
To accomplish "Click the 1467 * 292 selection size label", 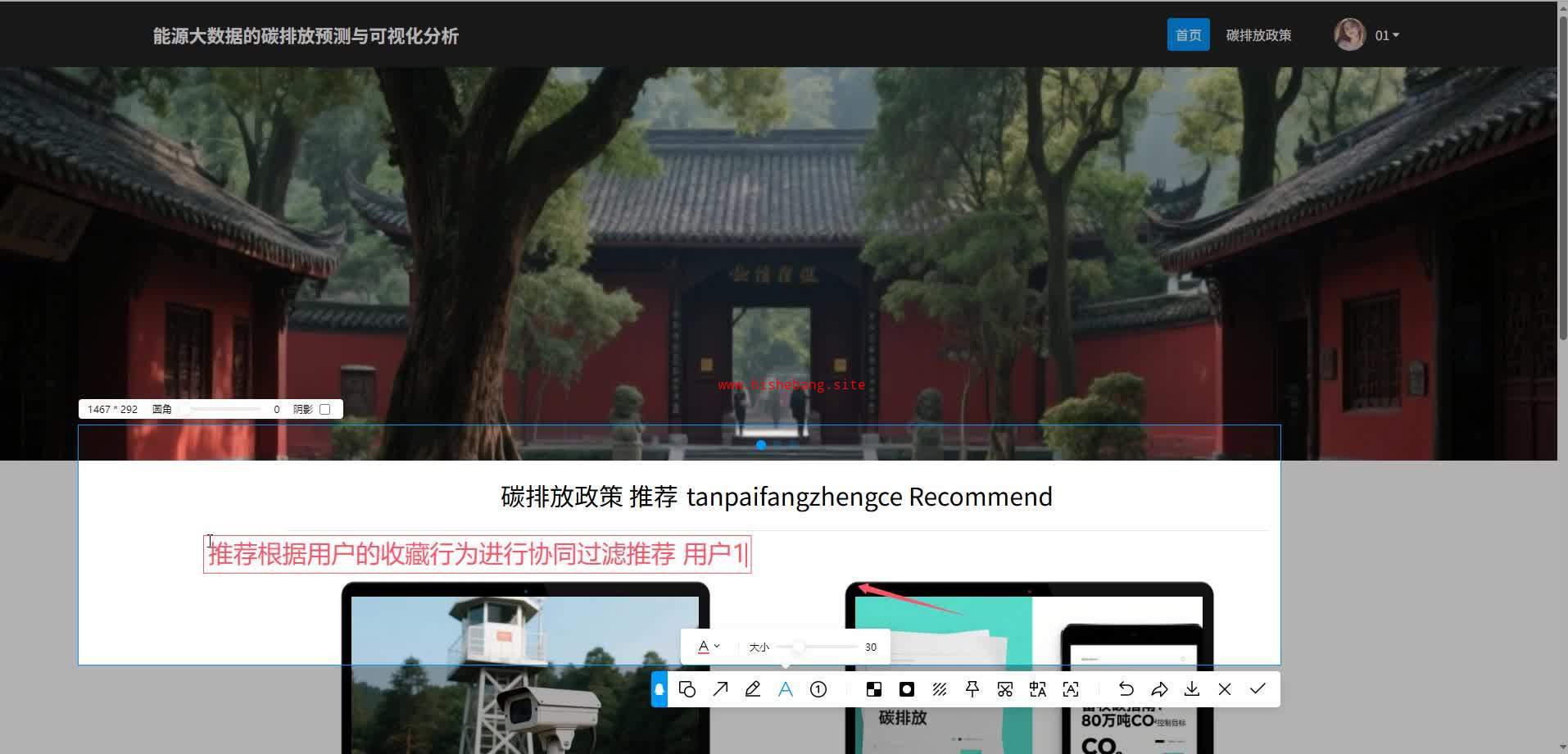I will tap(113, 409).
